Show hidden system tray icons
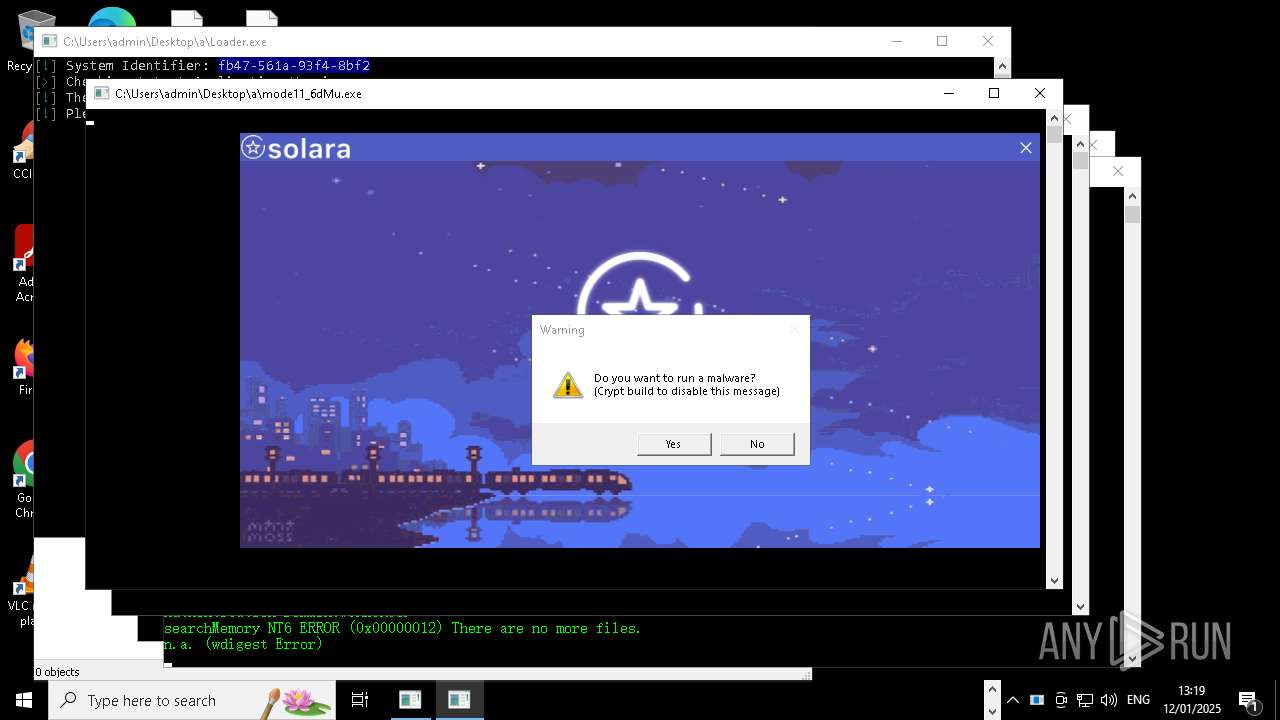 pyautogui.click(x=1013, y=700)
